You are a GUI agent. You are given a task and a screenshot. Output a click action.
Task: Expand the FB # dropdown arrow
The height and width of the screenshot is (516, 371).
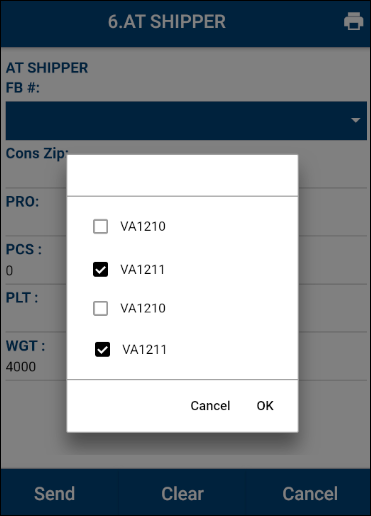coord(356,120)
